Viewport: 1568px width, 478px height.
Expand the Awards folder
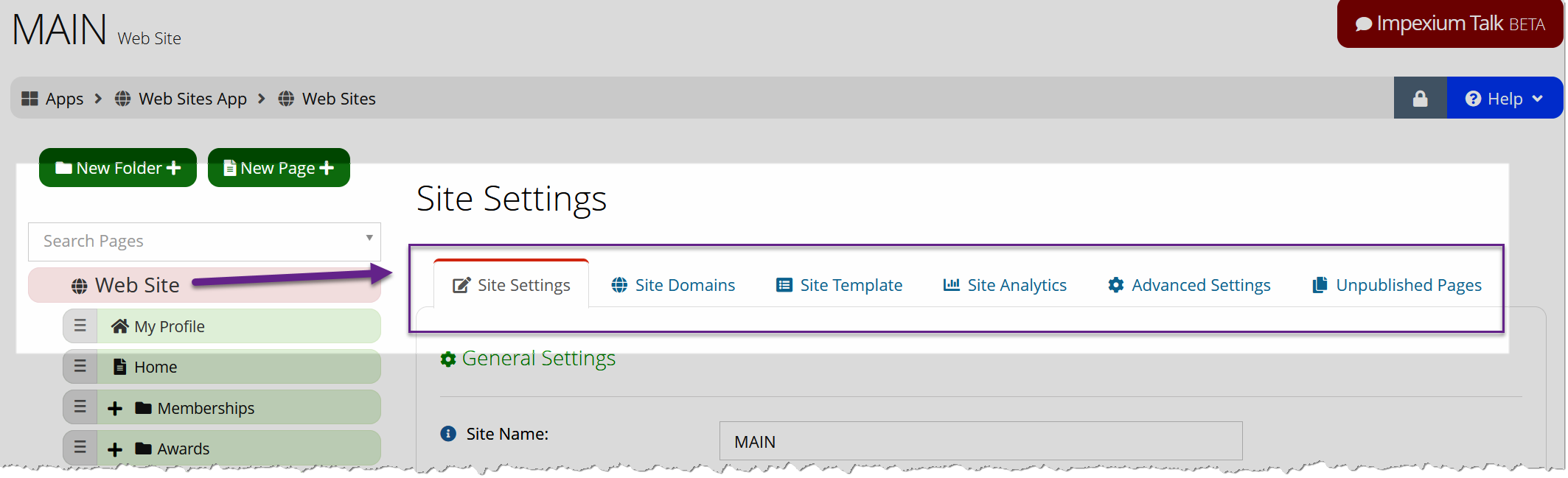click(115, 449)
